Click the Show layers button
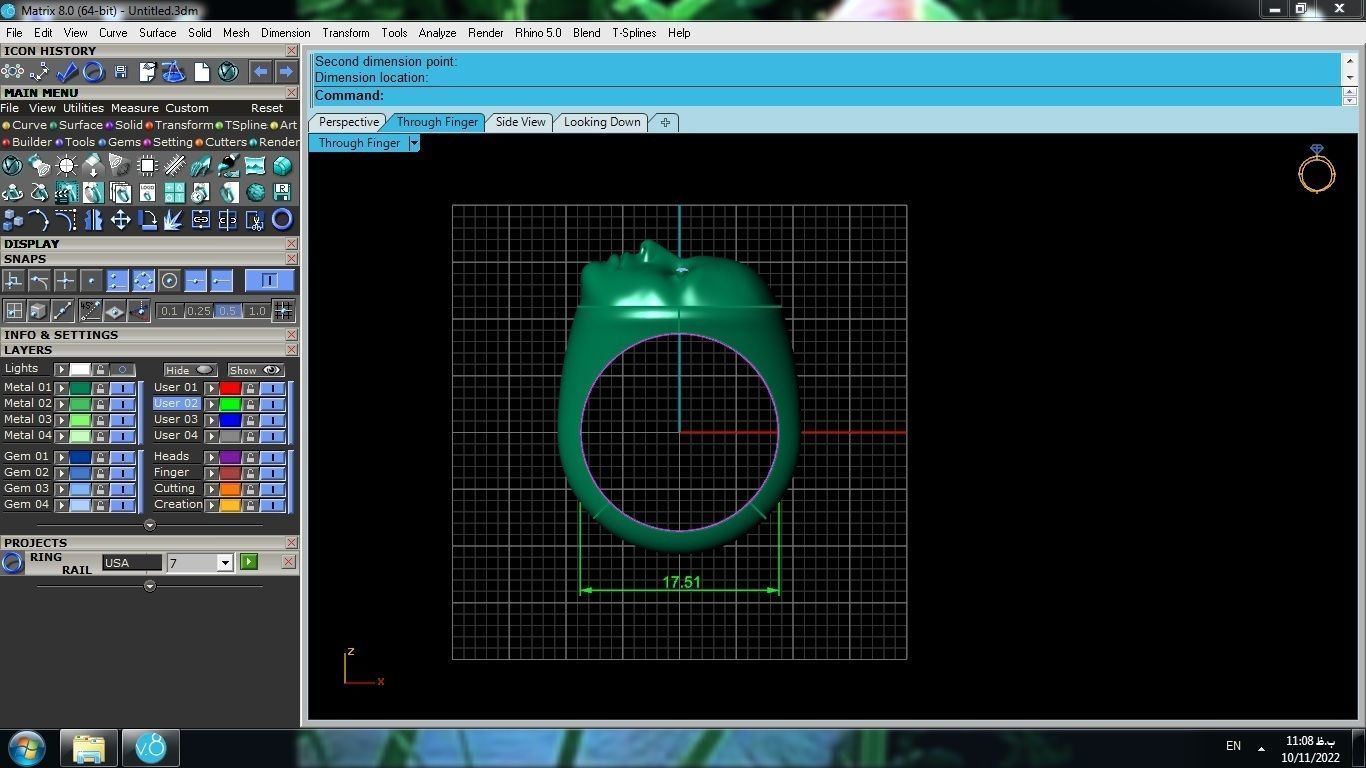The height and width of the screenshot is (768, 1366). point(256,370)
